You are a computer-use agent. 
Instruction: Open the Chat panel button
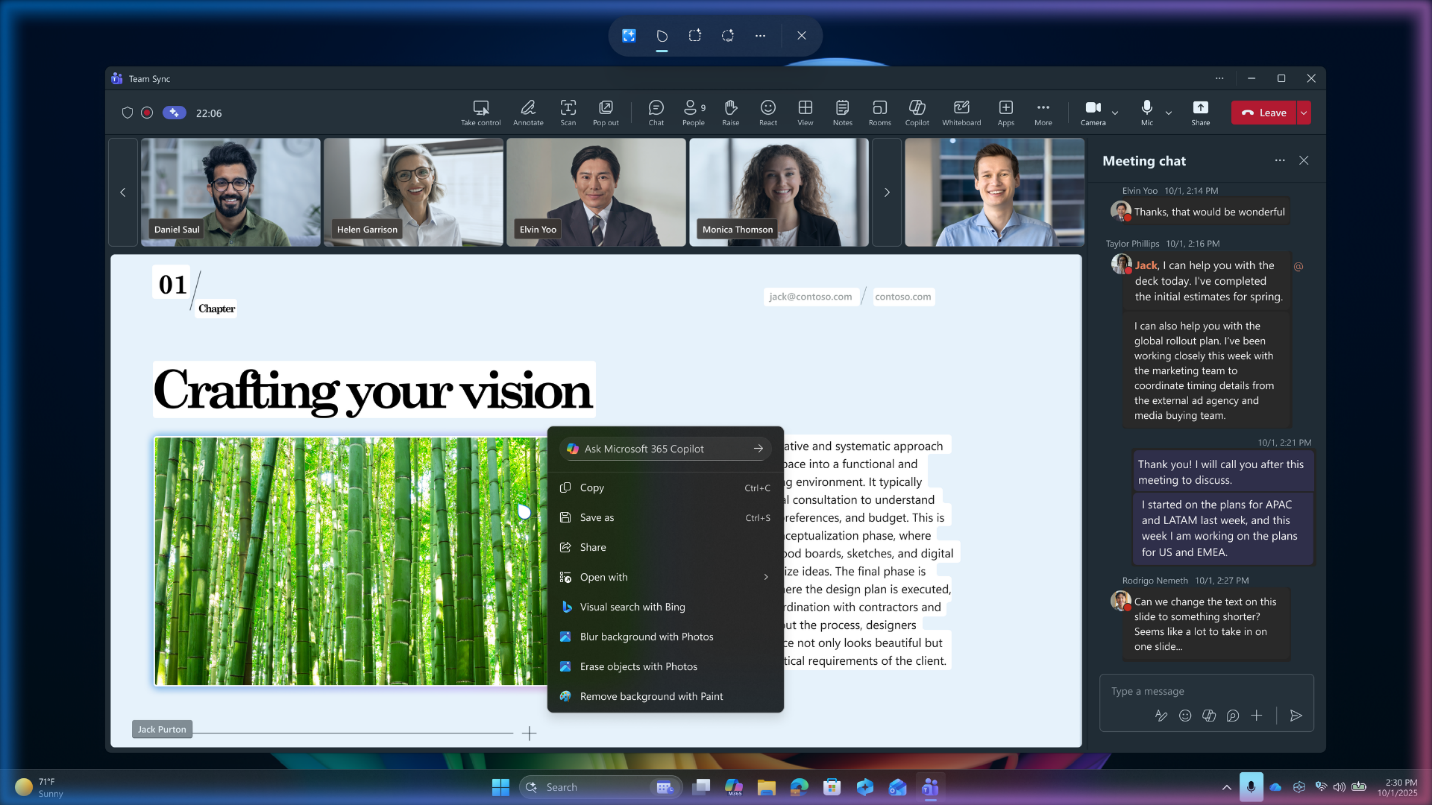656,112
